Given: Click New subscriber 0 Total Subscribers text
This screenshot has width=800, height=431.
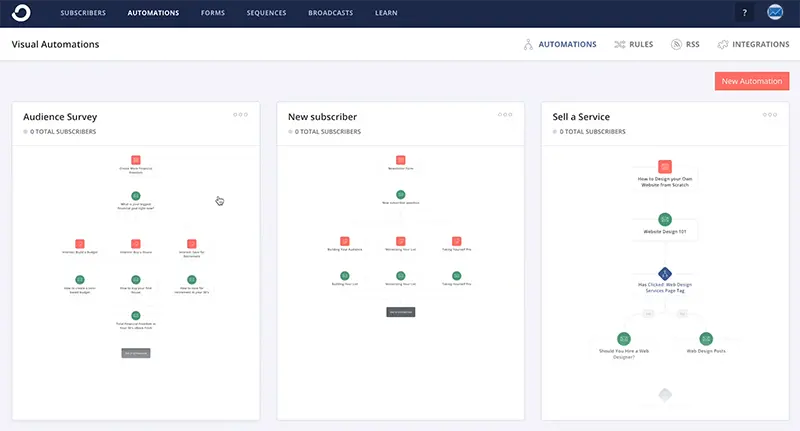Looking at the screenshot, I should pos(328,132).
